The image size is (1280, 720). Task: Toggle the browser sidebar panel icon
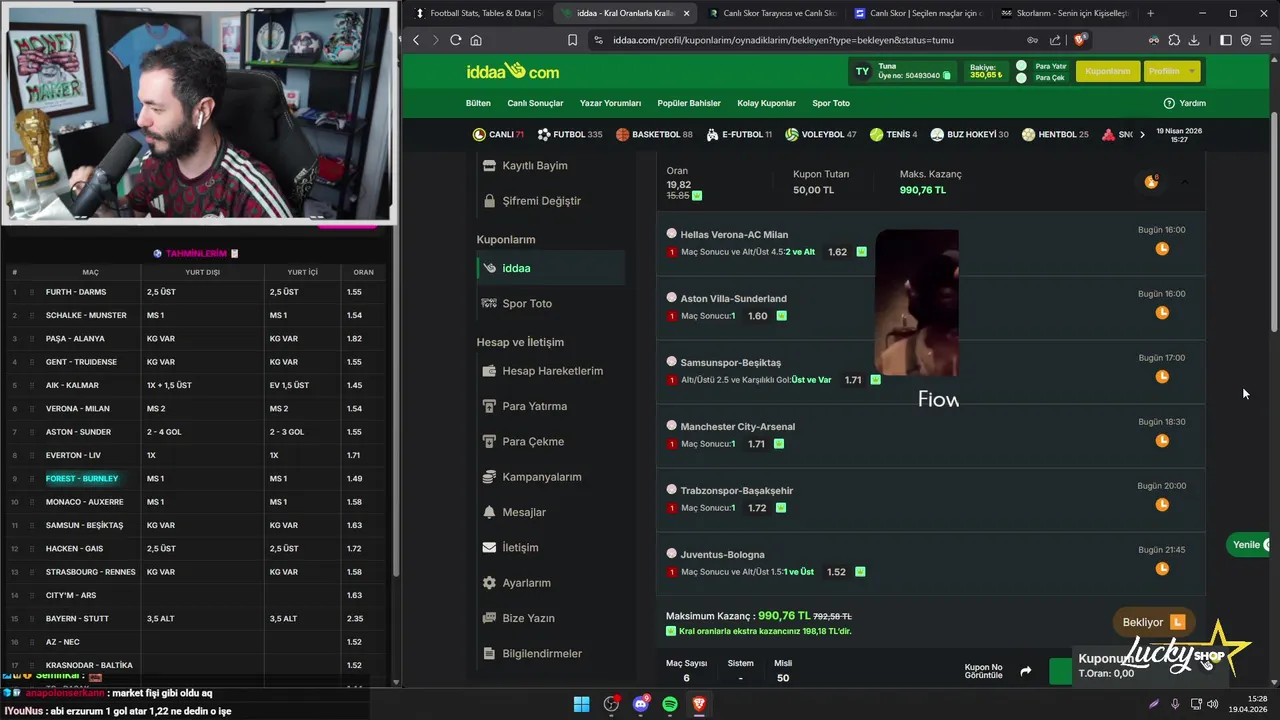click(1226, 40)
